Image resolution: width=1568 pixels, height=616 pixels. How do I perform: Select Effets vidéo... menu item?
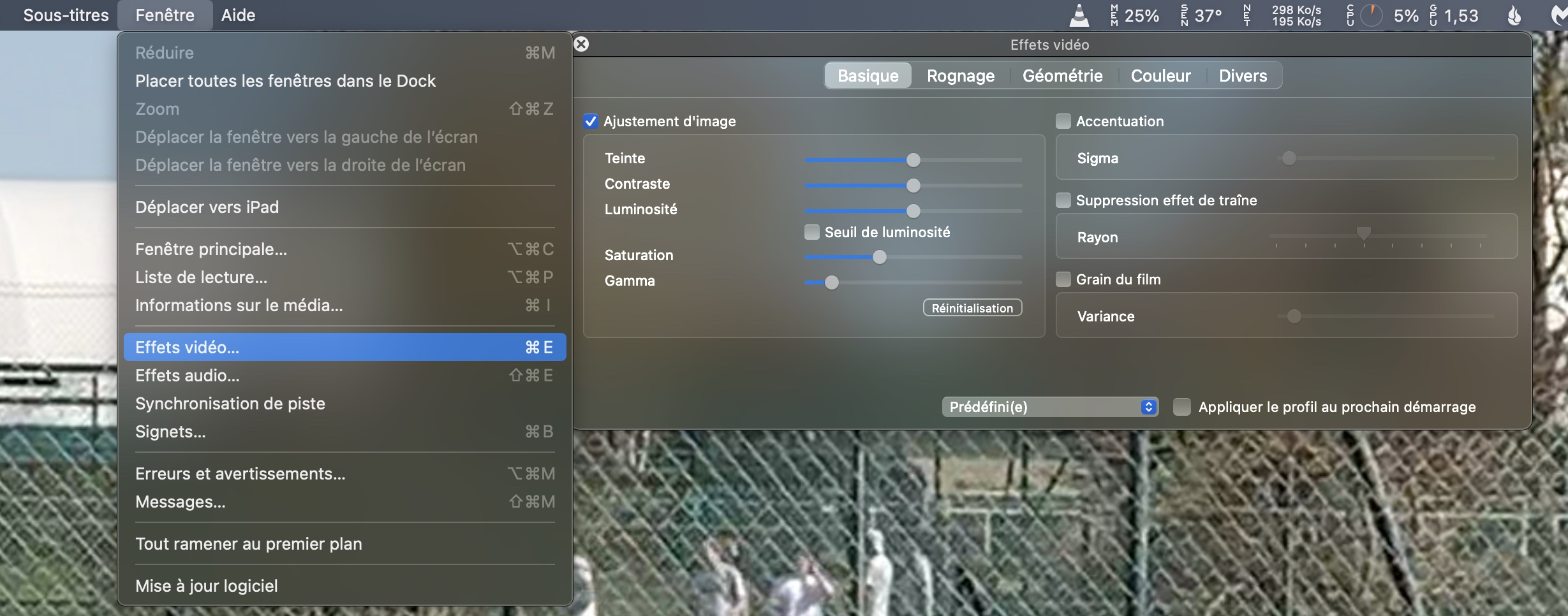coord(345,348)
